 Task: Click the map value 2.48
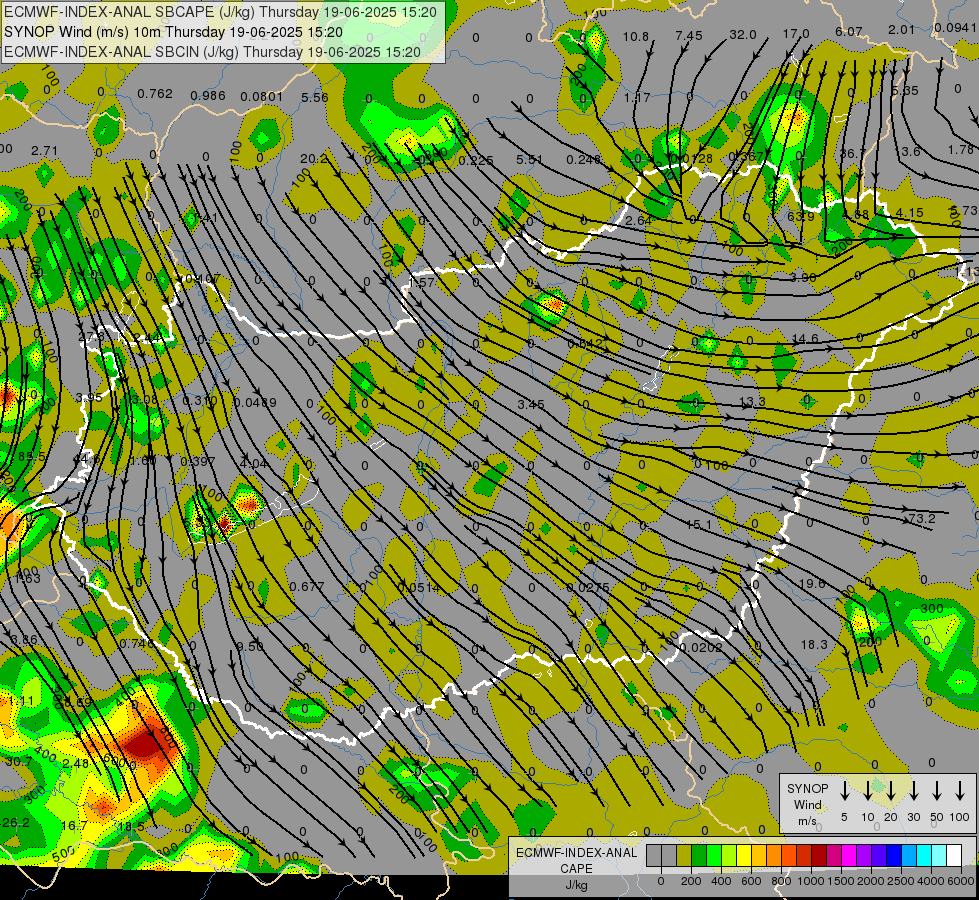[x=76, y=763]
